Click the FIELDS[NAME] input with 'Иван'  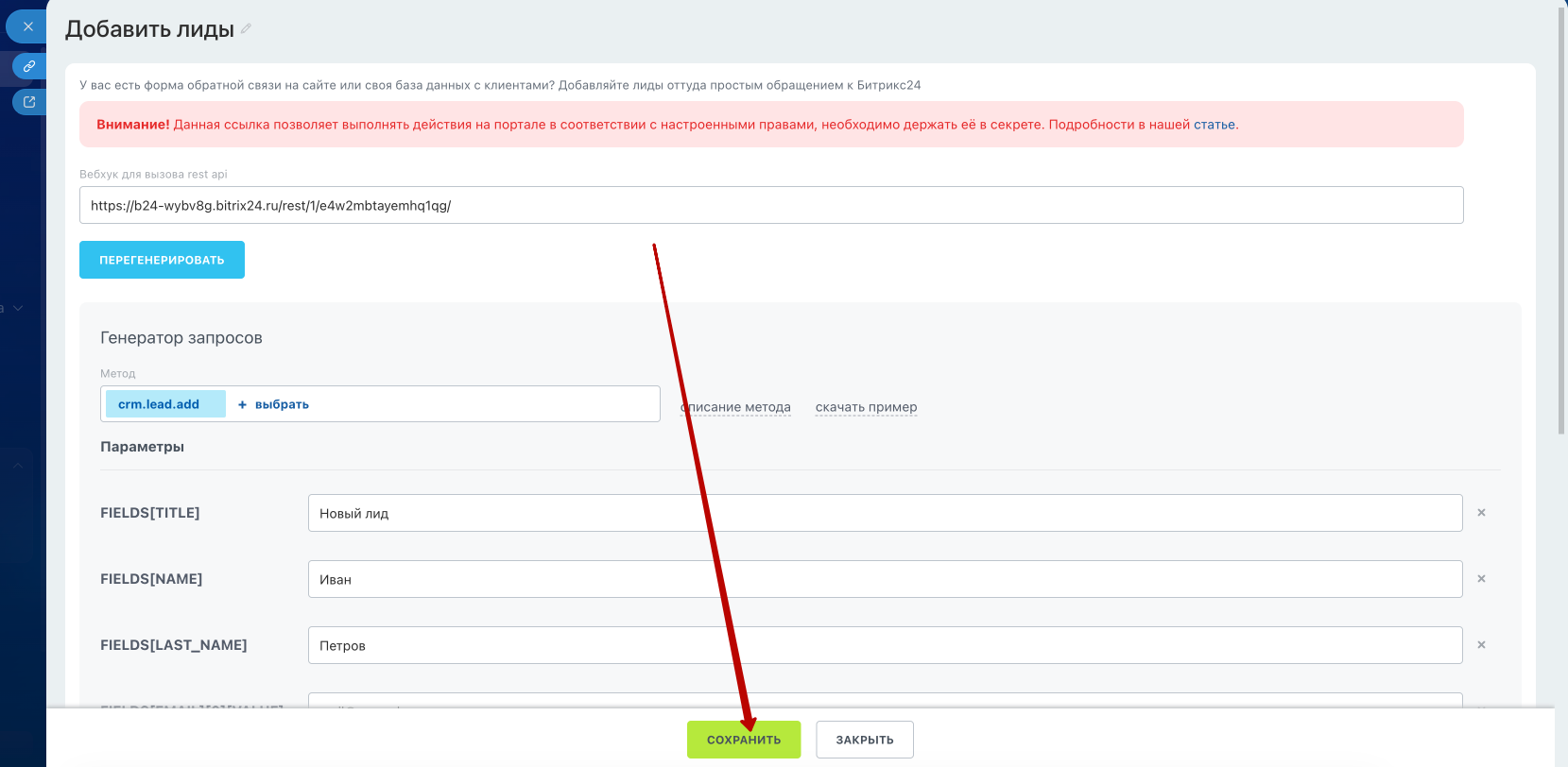tap(884, 579)
